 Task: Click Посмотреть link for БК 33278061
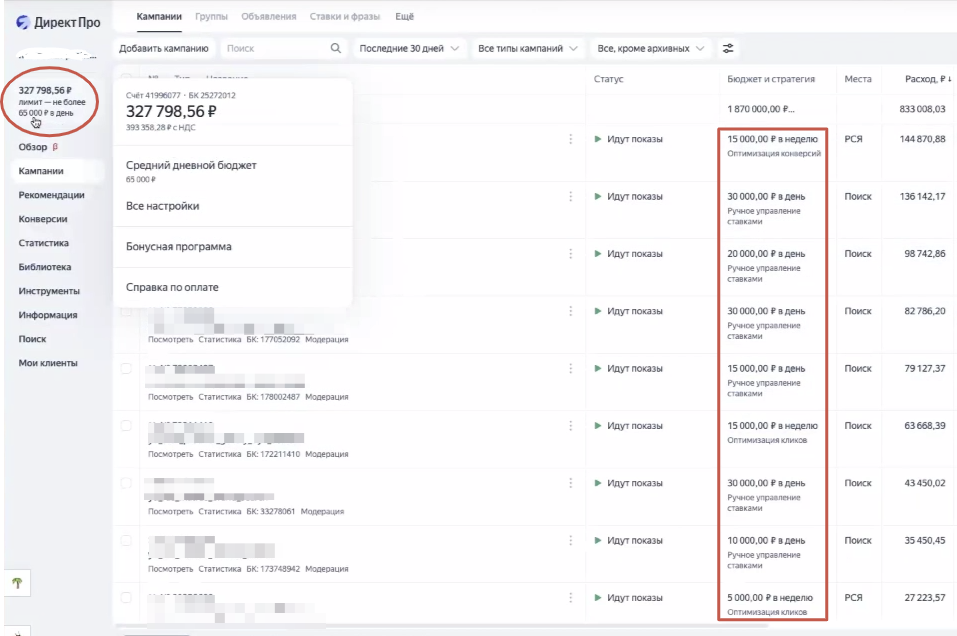(x=170, y=511)
